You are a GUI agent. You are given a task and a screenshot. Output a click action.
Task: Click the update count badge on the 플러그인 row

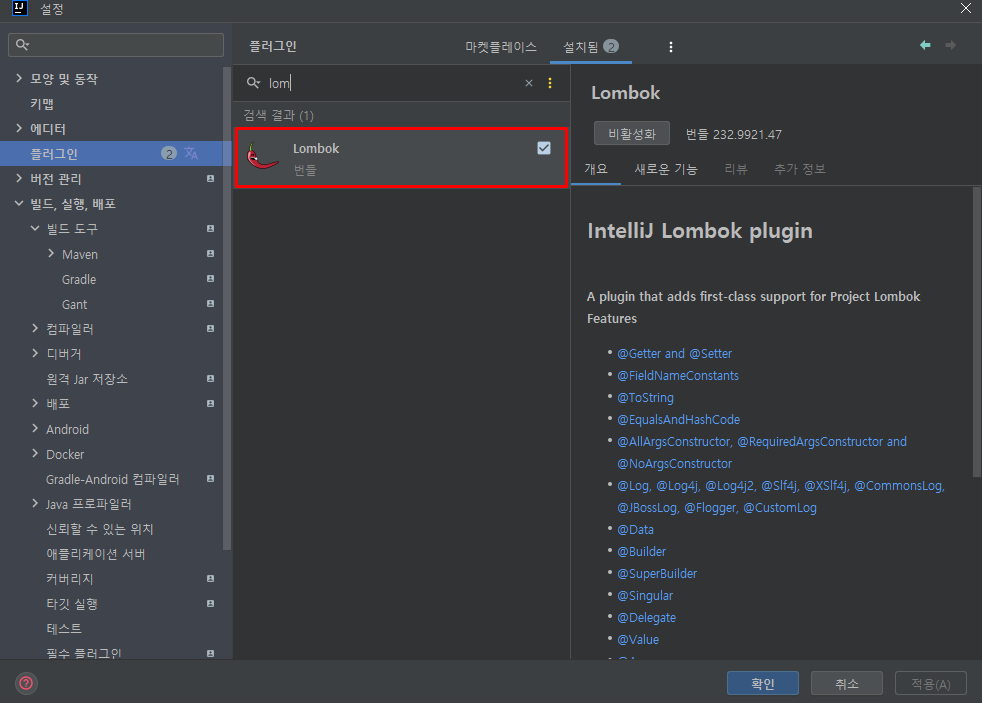(168, 153)
